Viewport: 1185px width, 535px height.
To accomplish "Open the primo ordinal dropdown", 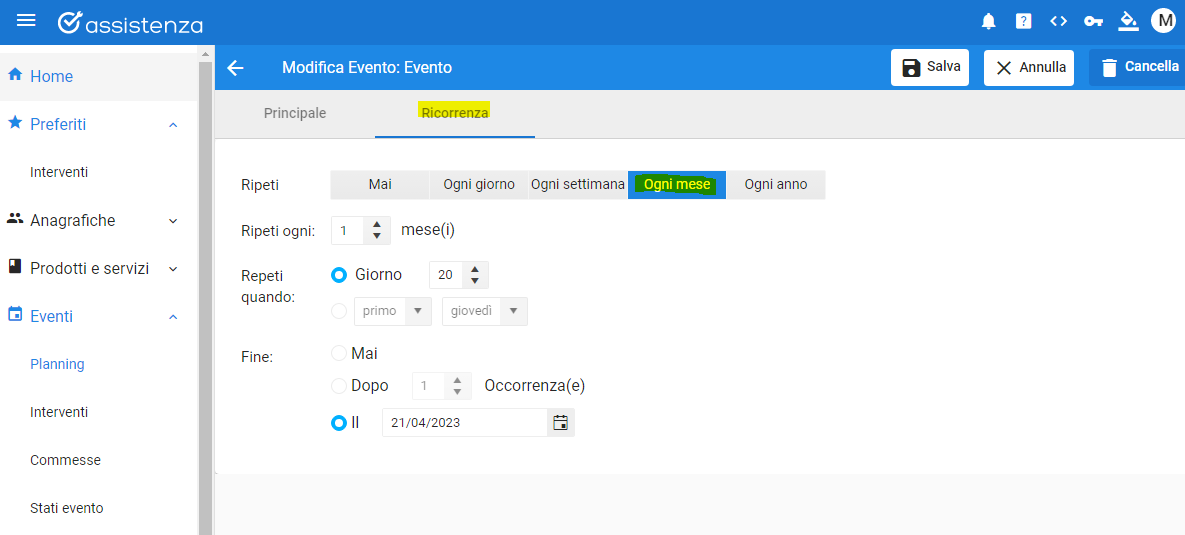I will (393, 311).
